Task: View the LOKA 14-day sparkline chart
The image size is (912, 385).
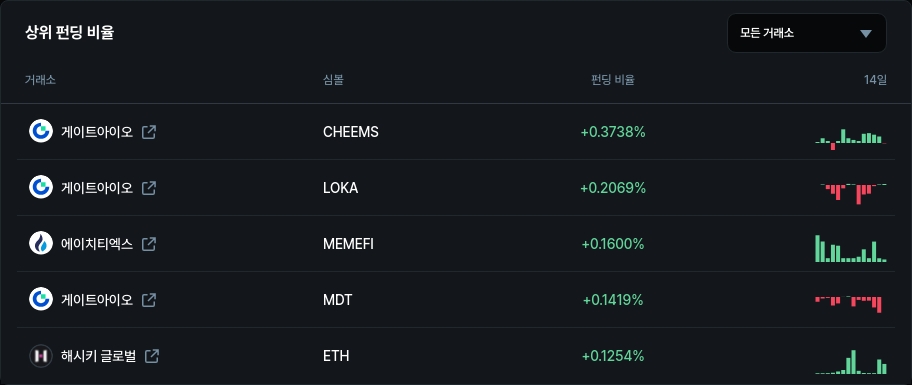Action: [853, 194]
